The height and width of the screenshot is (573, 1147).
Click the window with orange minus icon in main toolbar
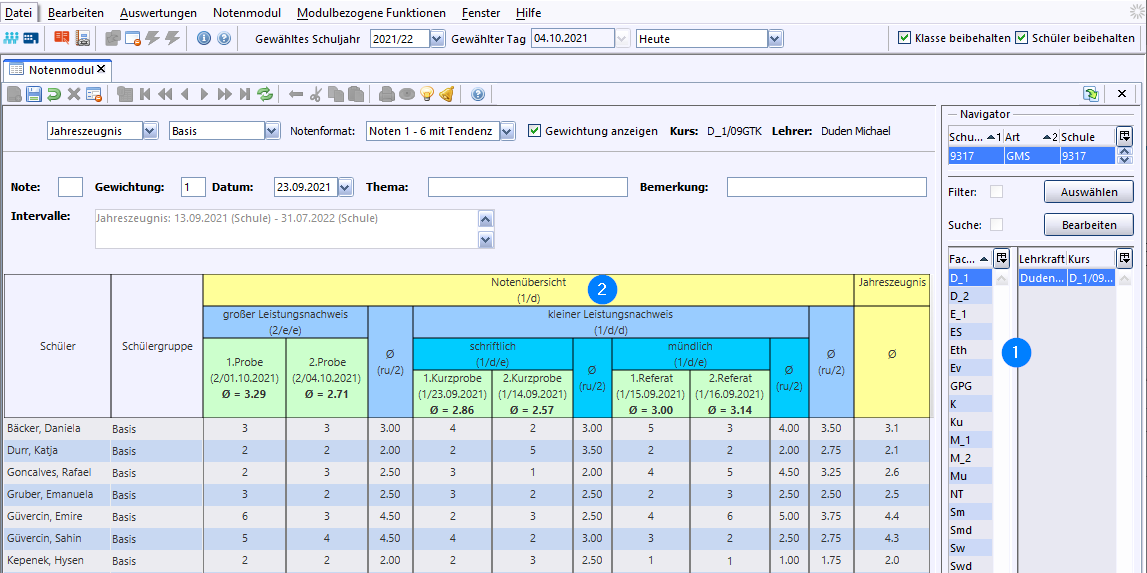(x=133, y=38)
